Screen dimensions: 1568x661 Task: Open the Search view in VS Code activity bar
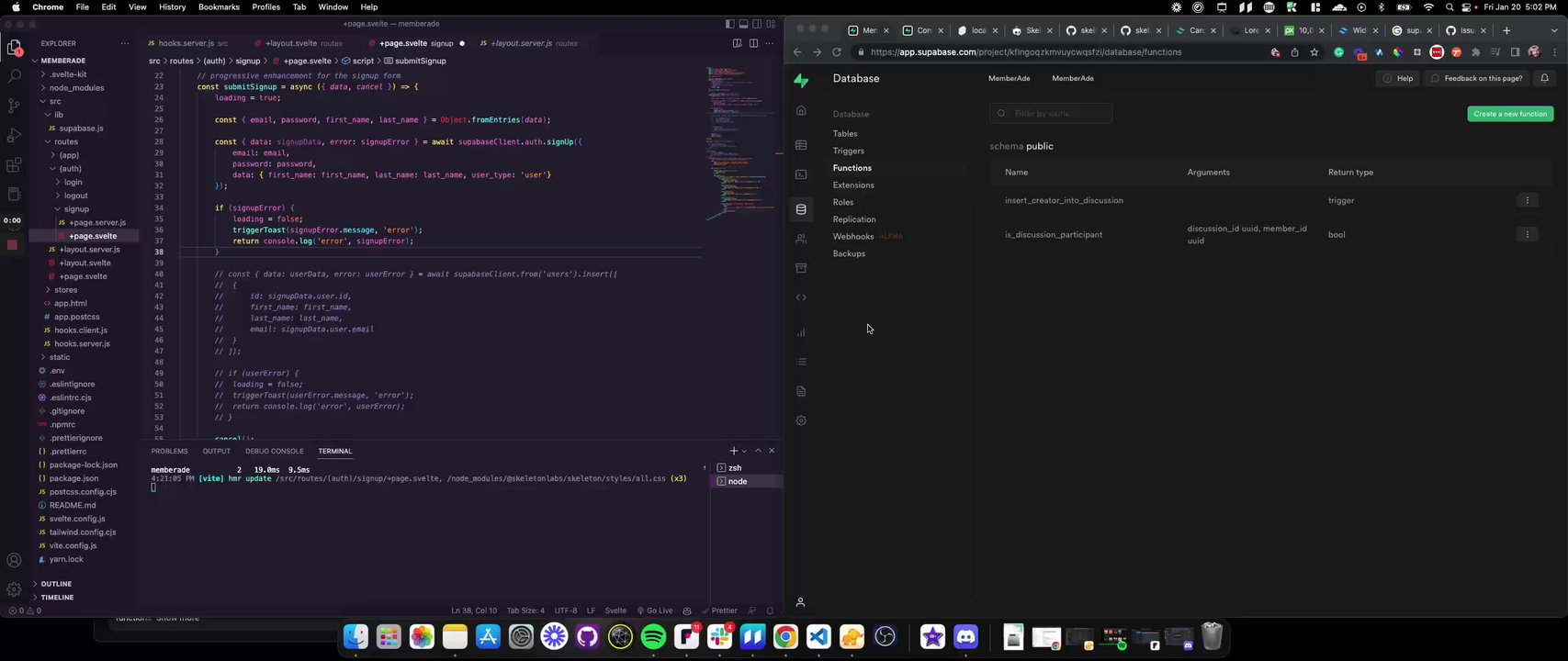(14, 76)
